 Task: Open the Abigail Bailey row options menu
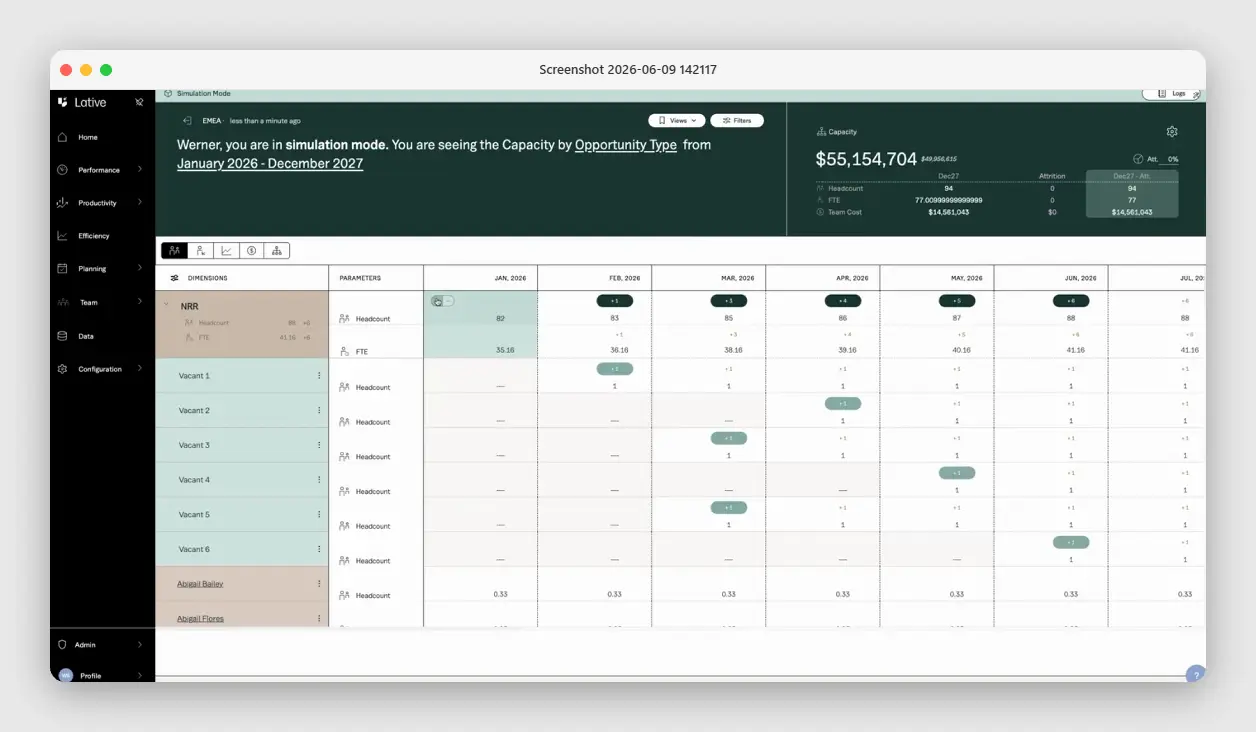319,584
